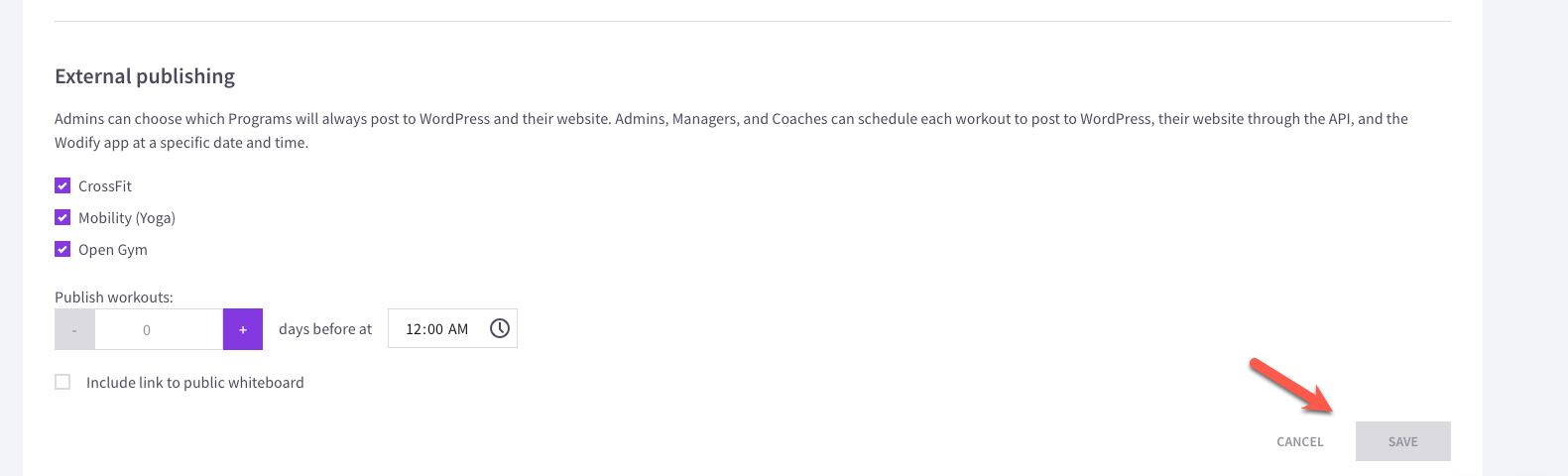The height and width of the screenshot is (476, 1568).
Task: Click the CANCEL button
Action: tap(1300, 441)
